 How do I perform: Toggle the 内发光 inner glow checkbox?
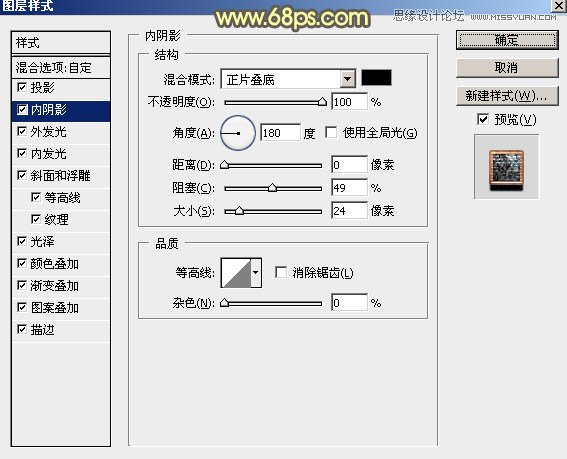[x=22, y=153]
